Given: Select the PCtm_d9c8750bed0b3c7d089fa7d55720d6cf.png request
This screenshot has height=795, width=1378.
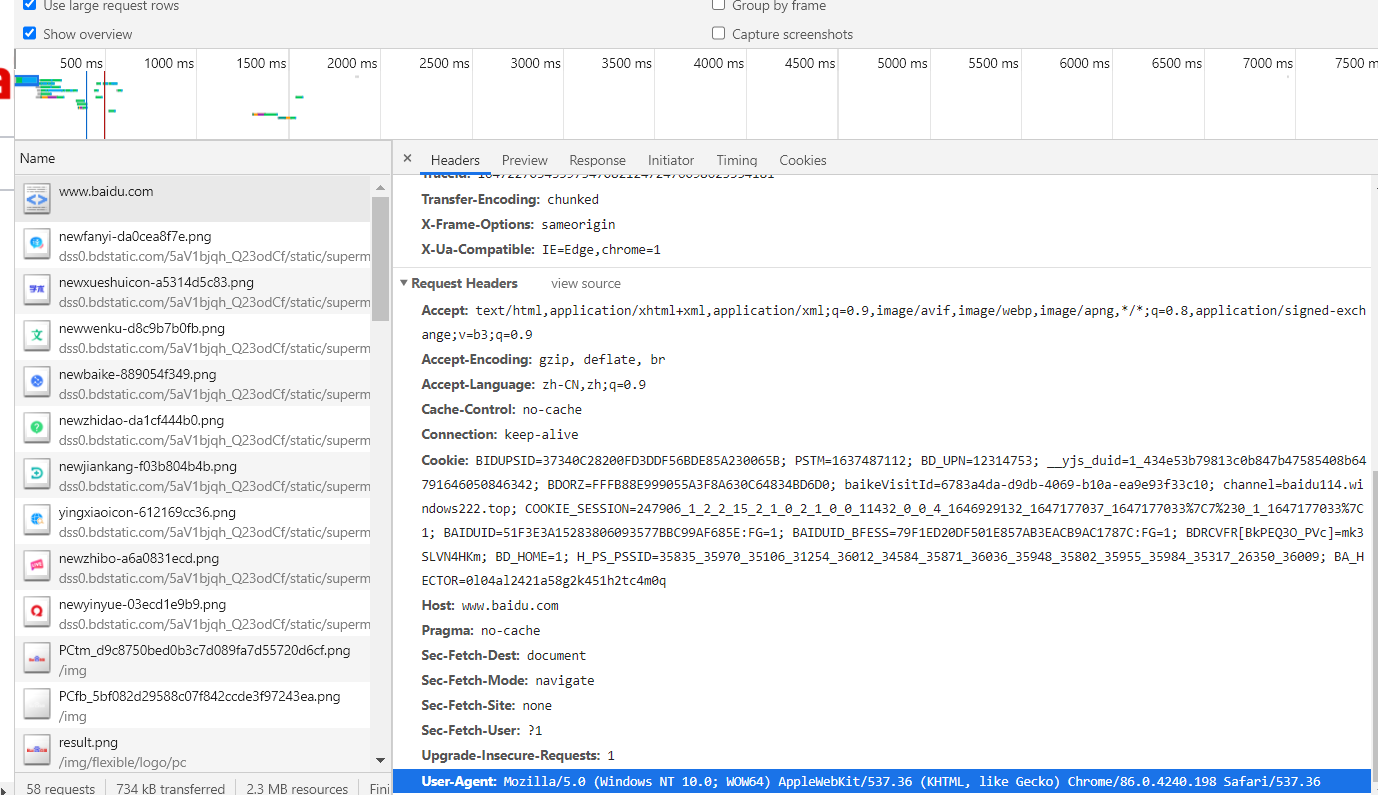Looking at the screenshot, I should click(x=193, y=658).
